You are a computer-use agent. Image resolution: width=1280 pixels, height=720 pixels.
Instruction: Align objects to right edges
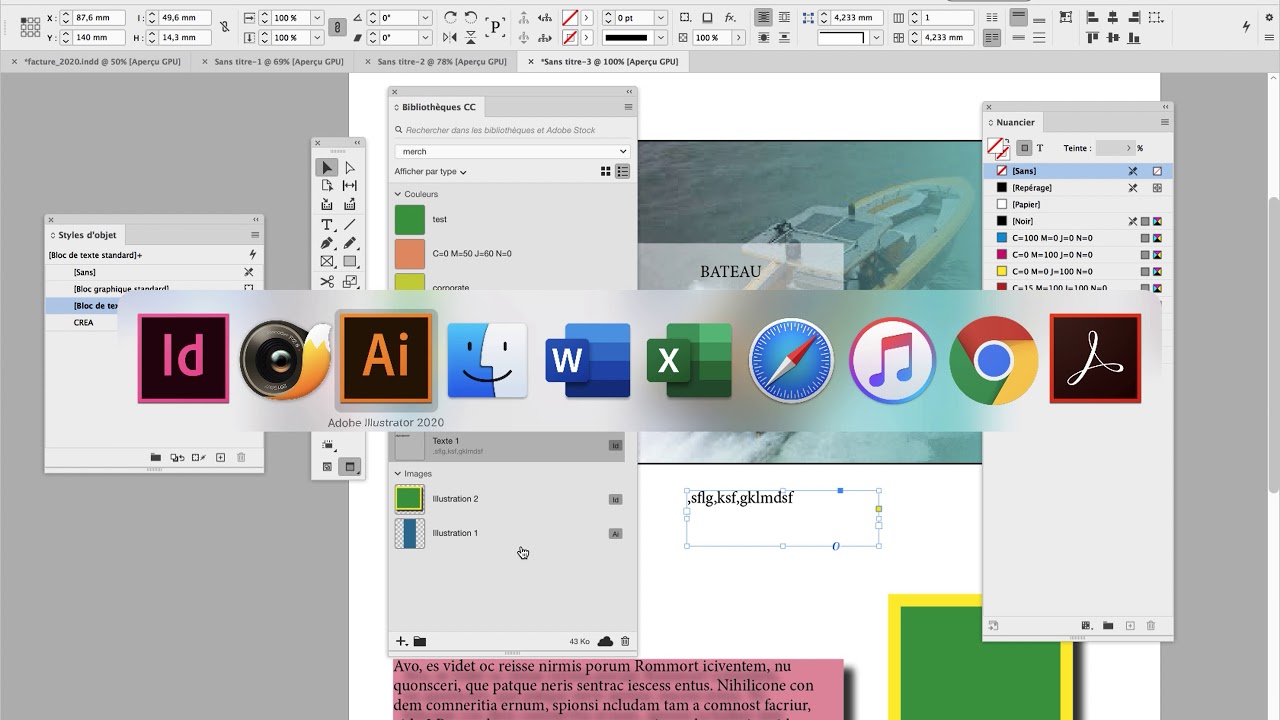pyautogui.click(x=1135, y=17)
